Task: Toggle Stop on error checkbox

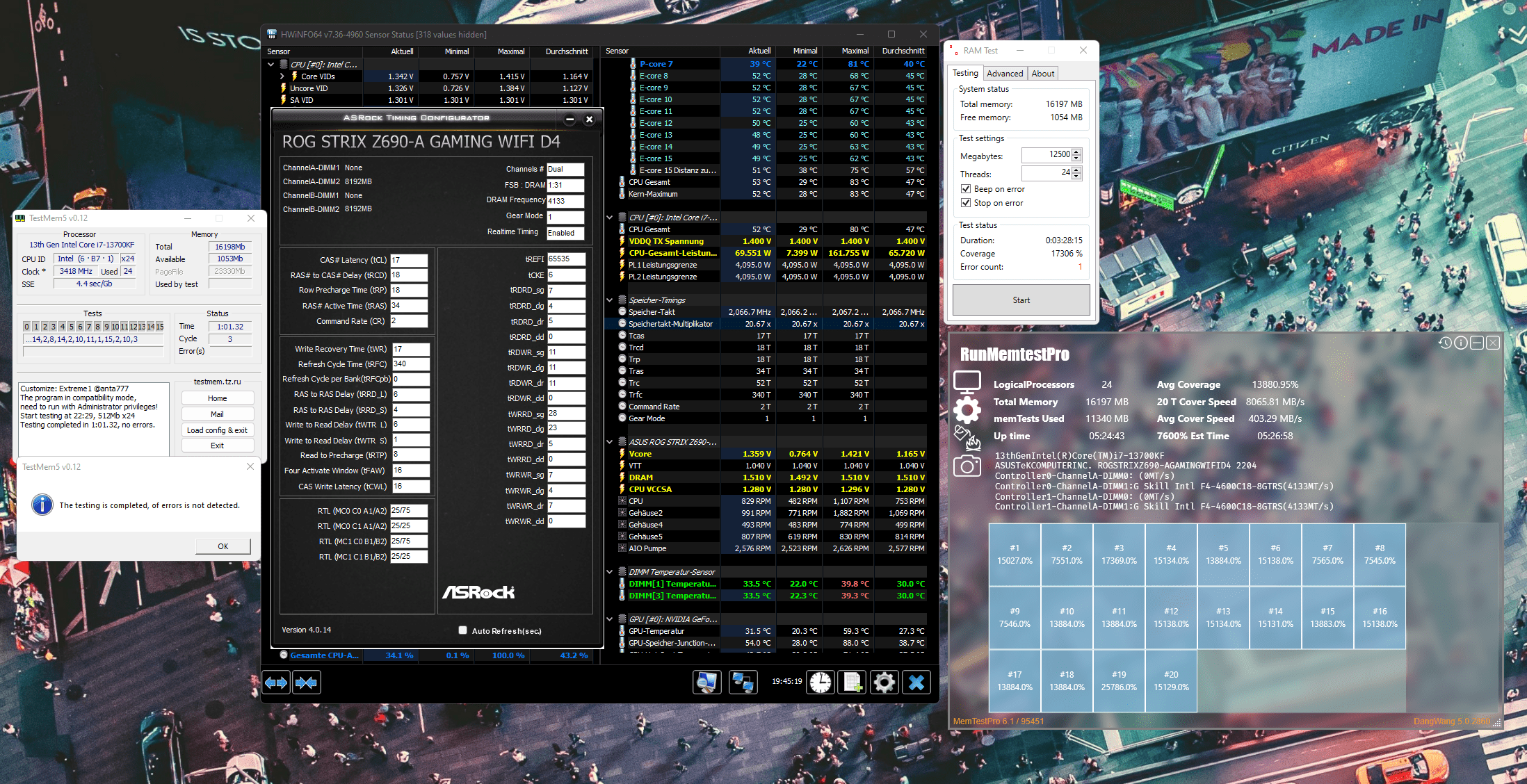Action: [966, 203]
